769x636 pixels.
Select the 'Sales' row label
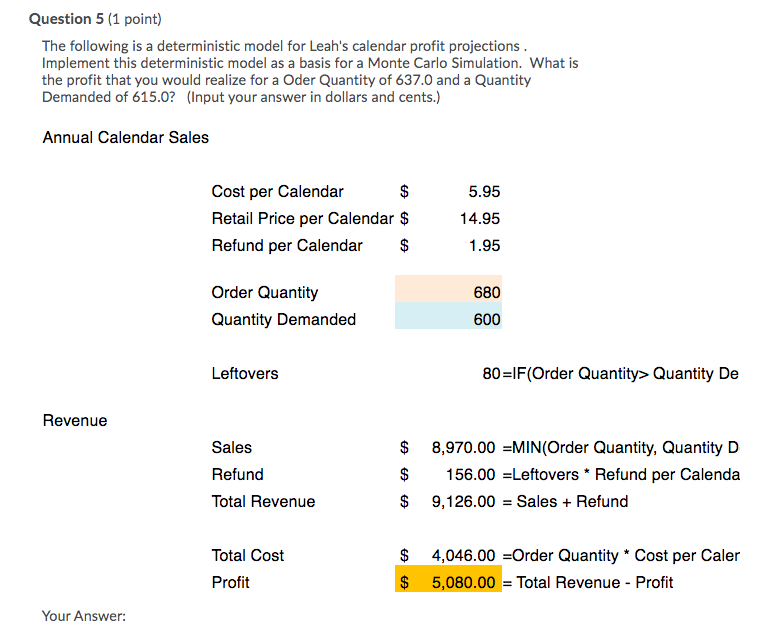(x=231, y=447)
